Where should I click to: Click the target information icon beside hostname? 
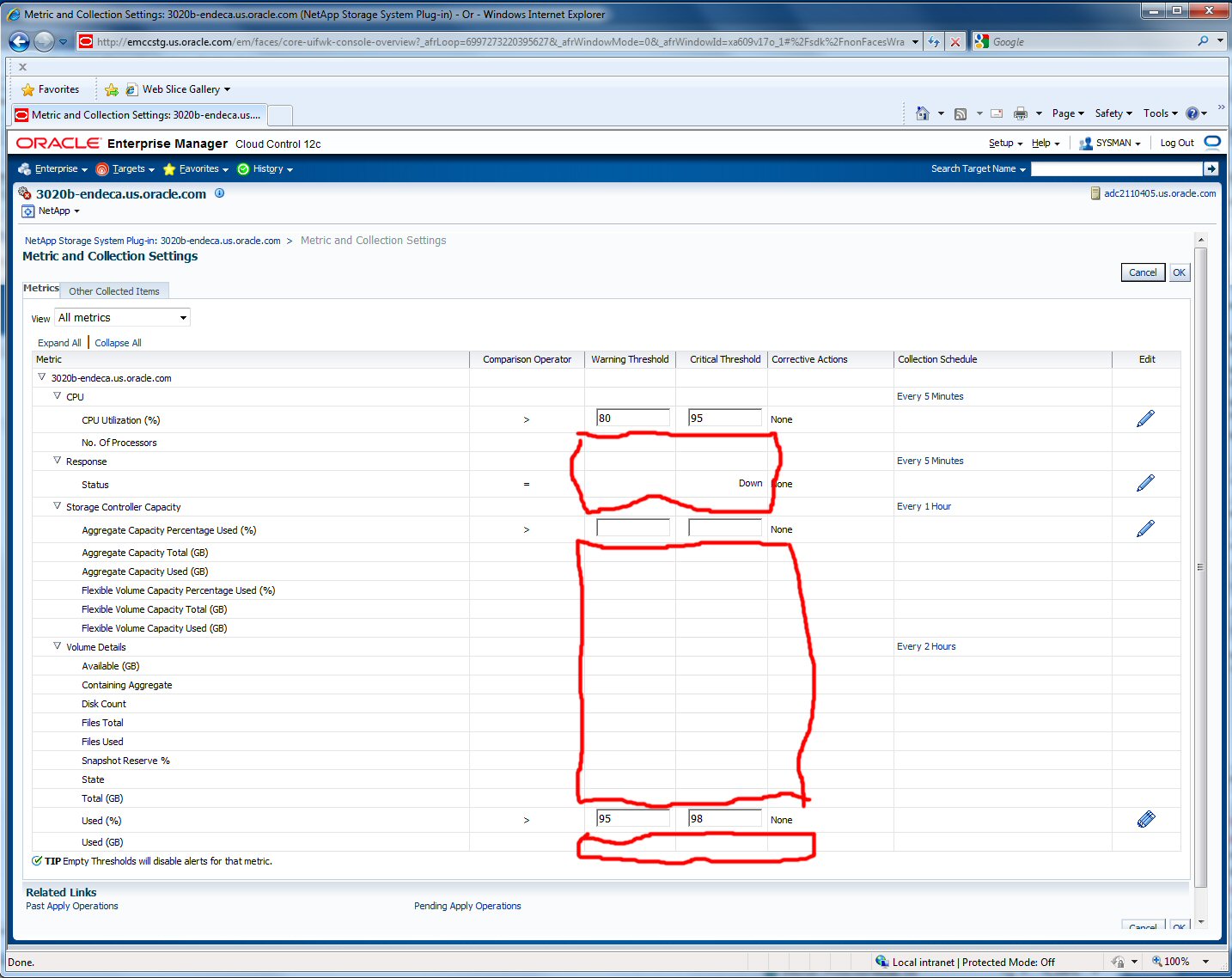[x=220, y=193]
